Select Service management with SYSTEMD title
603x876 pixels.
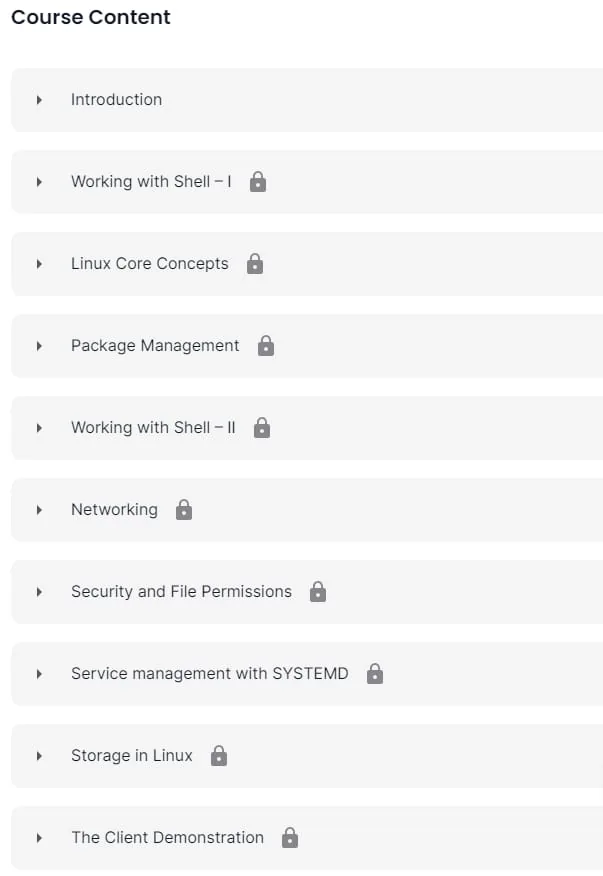[x=210, y=674]
